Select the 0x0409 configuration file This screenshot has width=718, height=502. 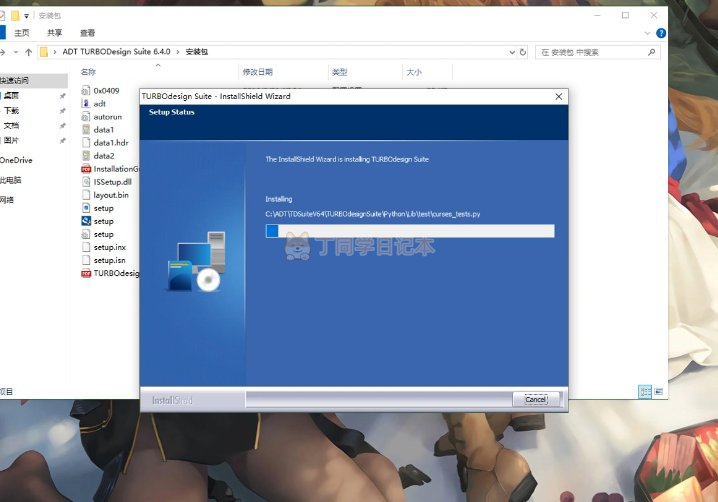pyautogui.click(x=106, y=90)
